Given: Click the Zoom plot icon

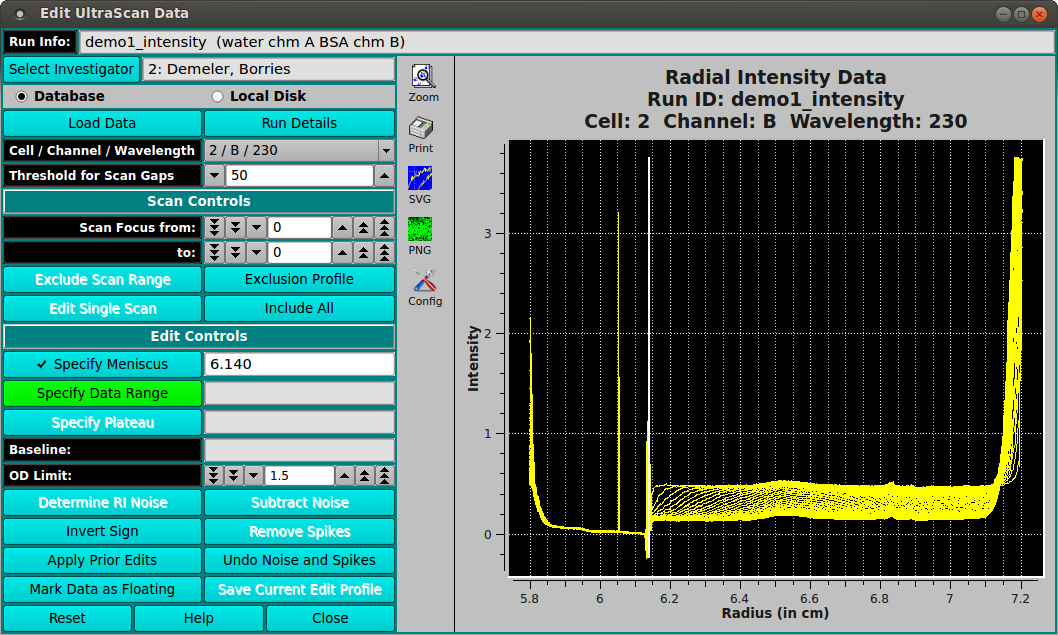Looking at the screenshot, I should click(x=423, y=76).
